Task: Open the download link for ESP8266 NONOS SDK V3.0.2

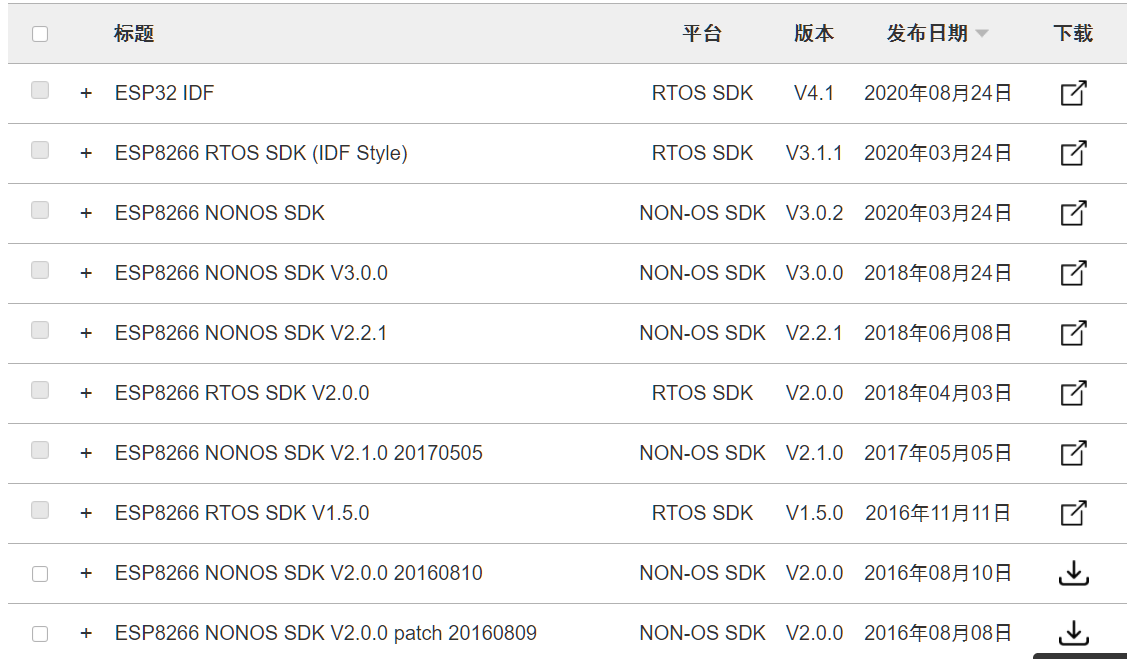Action: (1072, 213)
